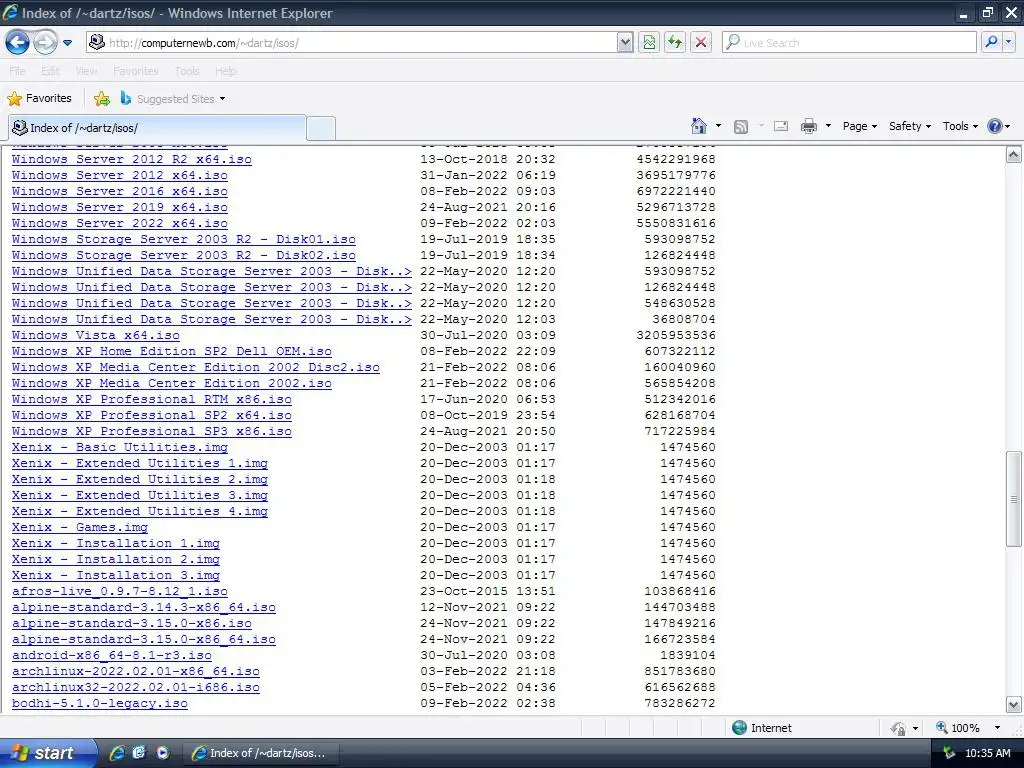The height and width of the screenshot is (768, 1024).
Task: Click the RSS Feeds icon
Action: [741, 127]
